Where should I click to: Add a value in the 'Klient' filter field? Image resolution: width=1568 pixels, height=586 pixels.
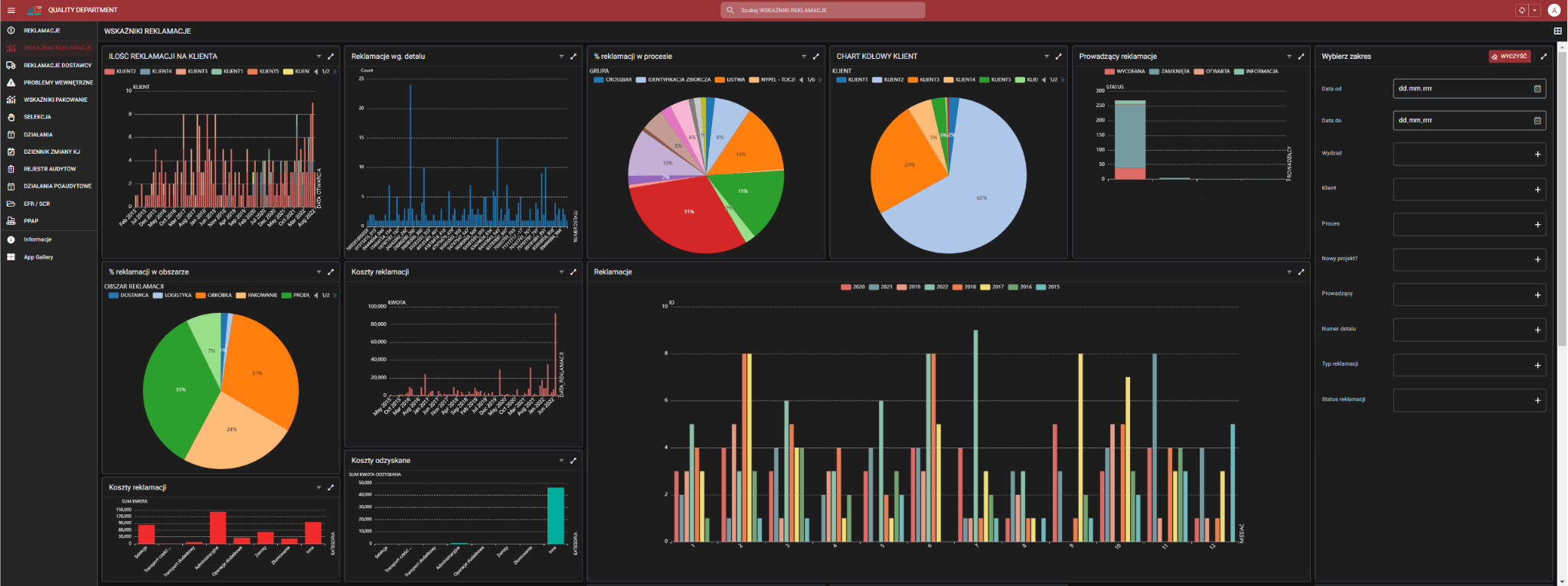(1537, 190)
